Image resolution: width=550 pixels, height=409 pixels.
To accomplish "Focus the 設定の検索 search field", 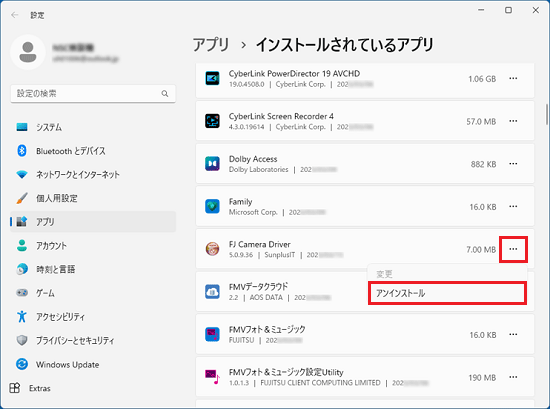I will (x=93, y=94).
